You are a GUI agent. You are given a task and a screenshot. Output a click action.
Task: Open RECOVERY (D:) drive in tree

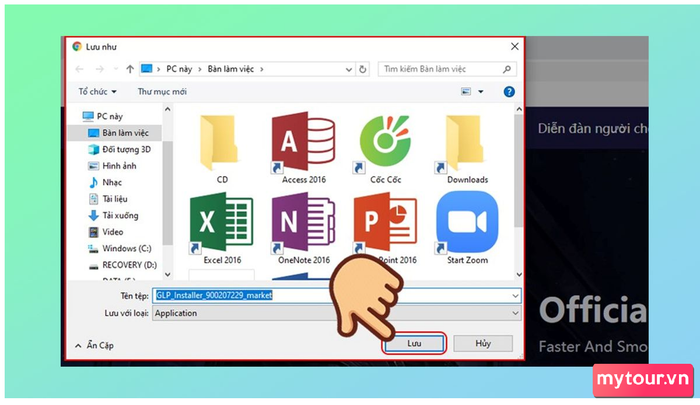123,265
